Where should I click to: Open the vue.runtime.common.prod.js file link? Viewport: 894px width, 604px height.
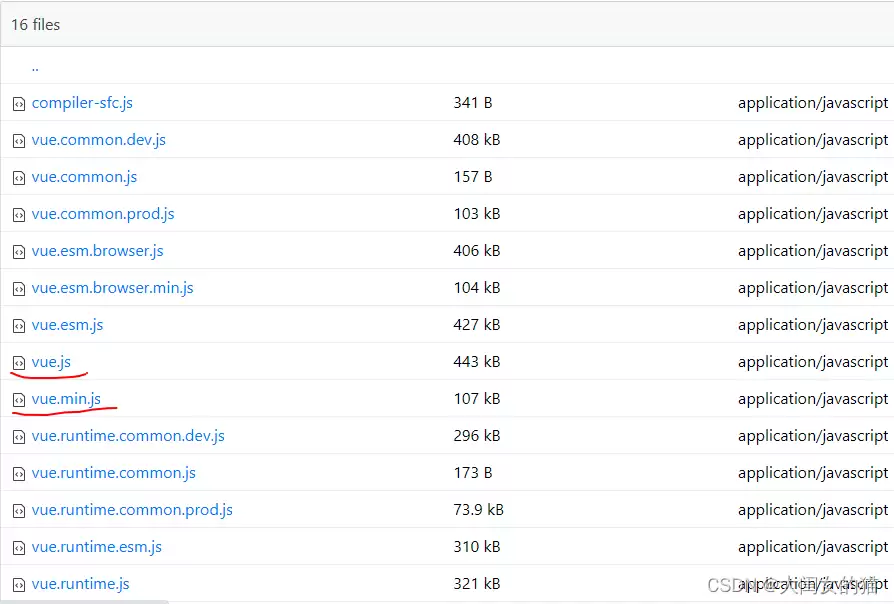point(132,510)
